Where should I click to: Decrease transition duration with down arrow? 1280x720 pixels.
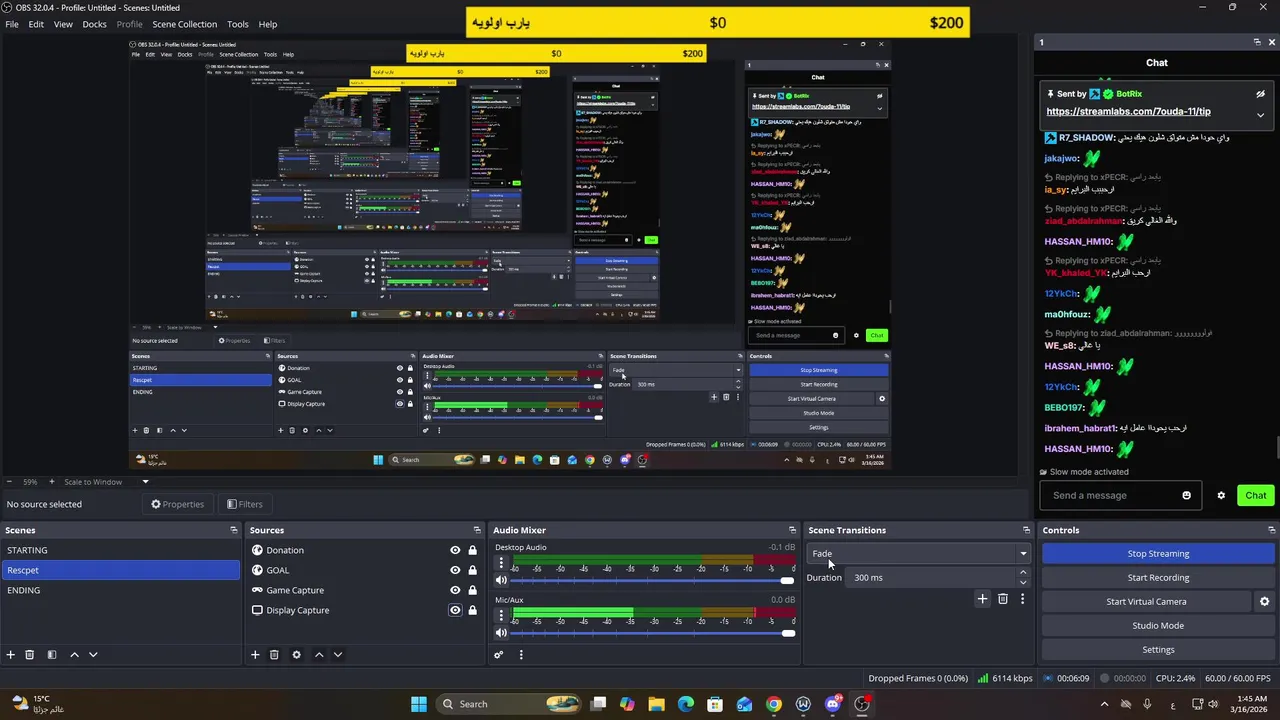1022,582
